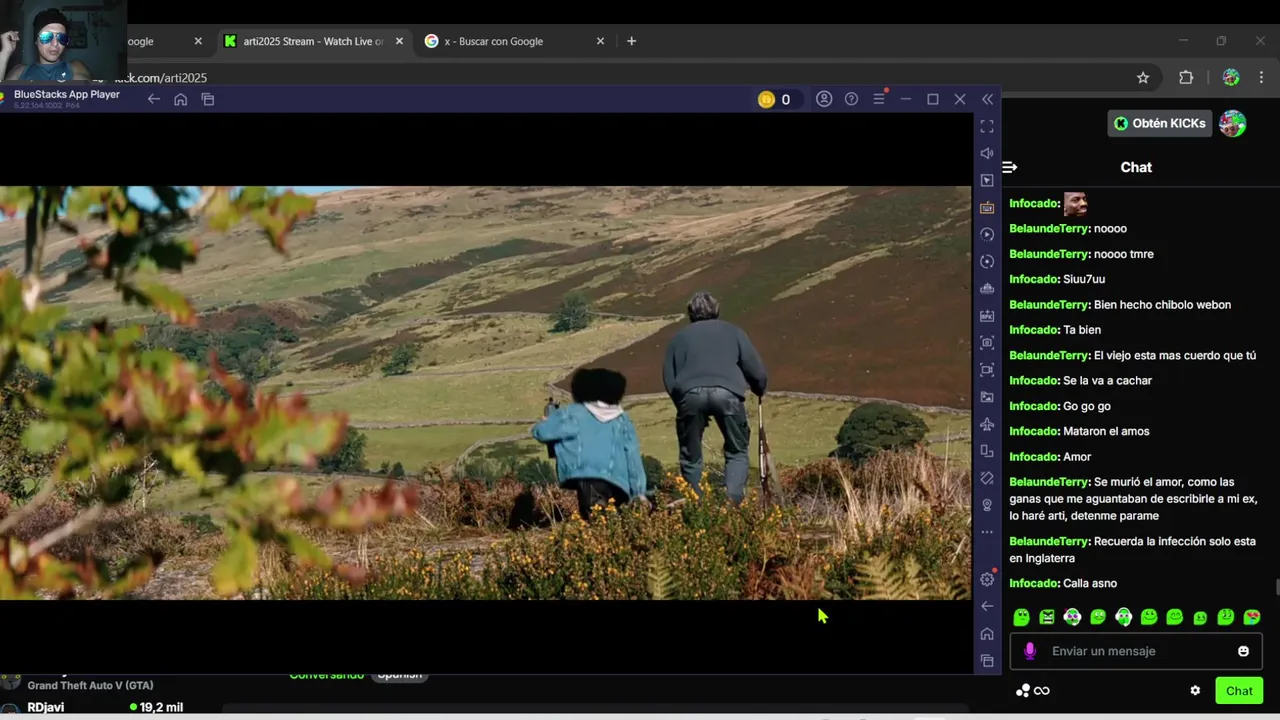Click the install APK icon in BlueStacks sidebar
The height and width of the screenshot is (720, 1280).
coord(987,315)
